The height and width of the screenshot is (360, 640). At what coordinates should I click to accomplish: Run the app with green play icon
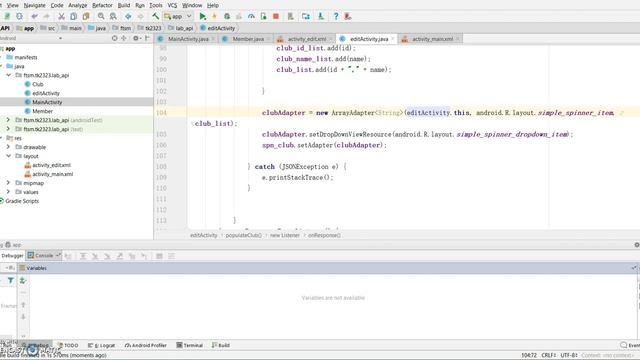[202, 16]
